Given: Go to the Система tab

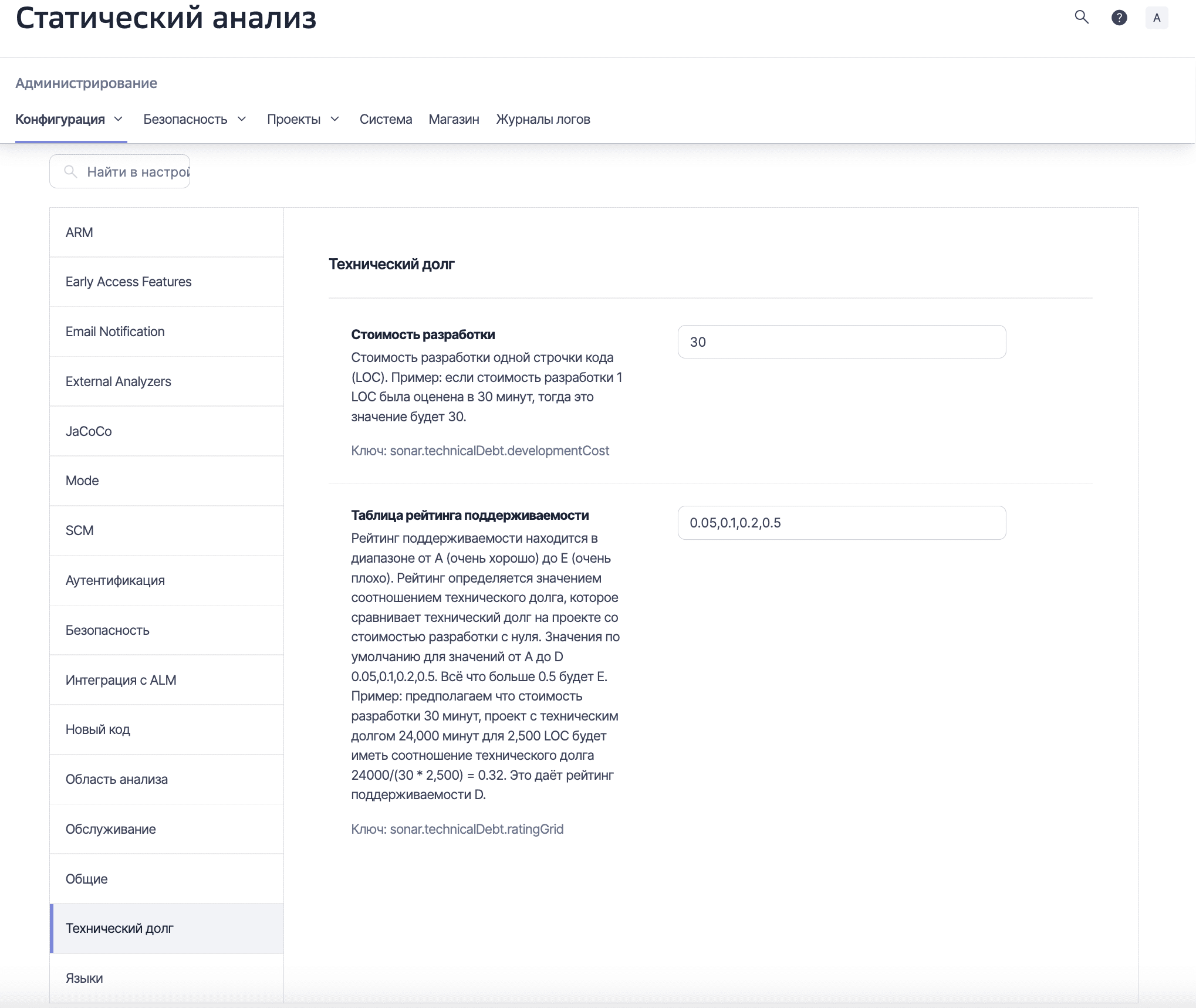Looking at the screenshot, I should pos(386,119).
